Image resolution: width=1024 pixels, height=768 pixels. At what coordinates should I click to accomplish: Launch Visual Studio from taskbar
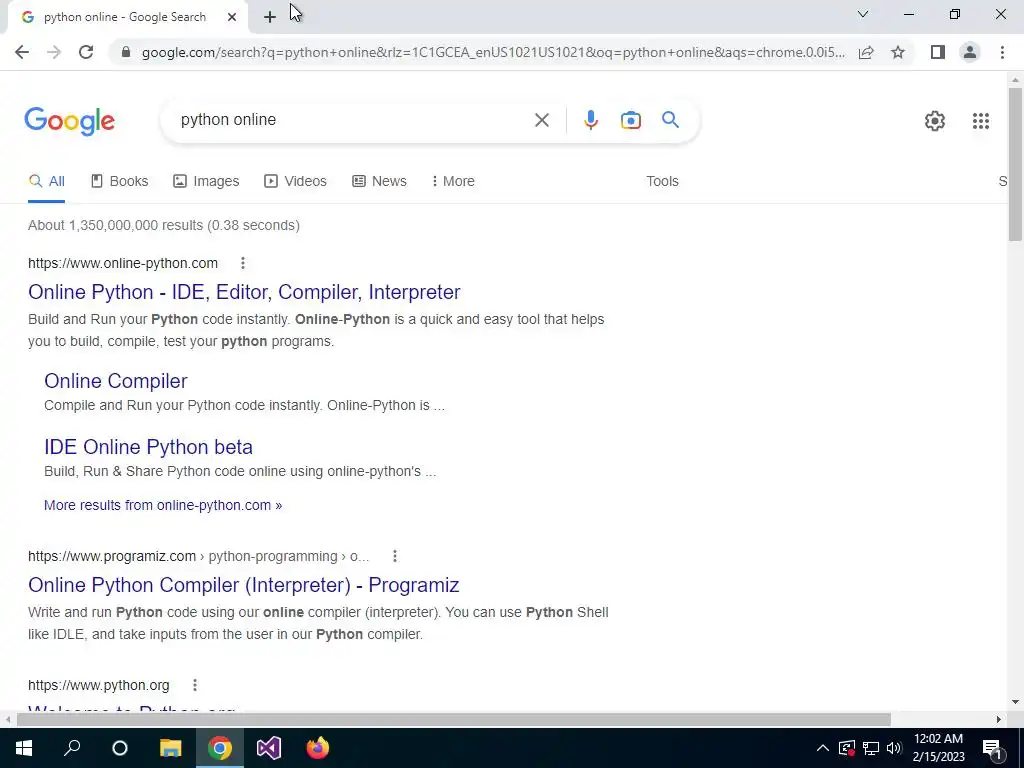(x=268, y=748)
